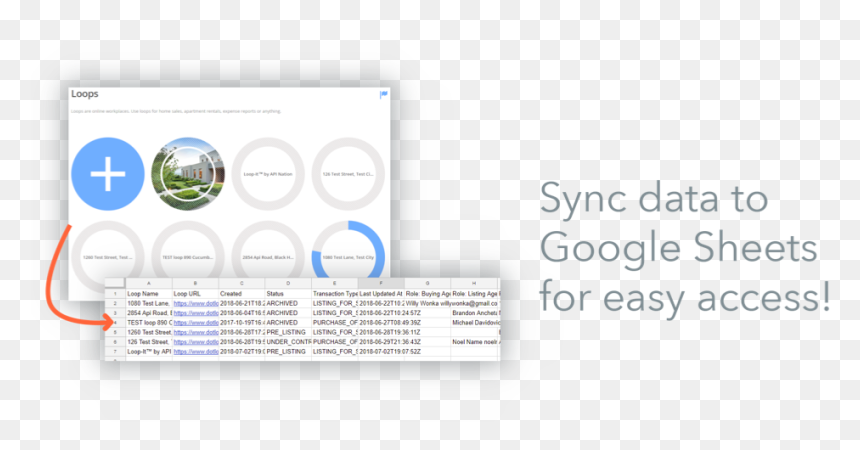Click the '1080 Test Lane' name cell
The image size is (860, 450).
coord(149,303)
